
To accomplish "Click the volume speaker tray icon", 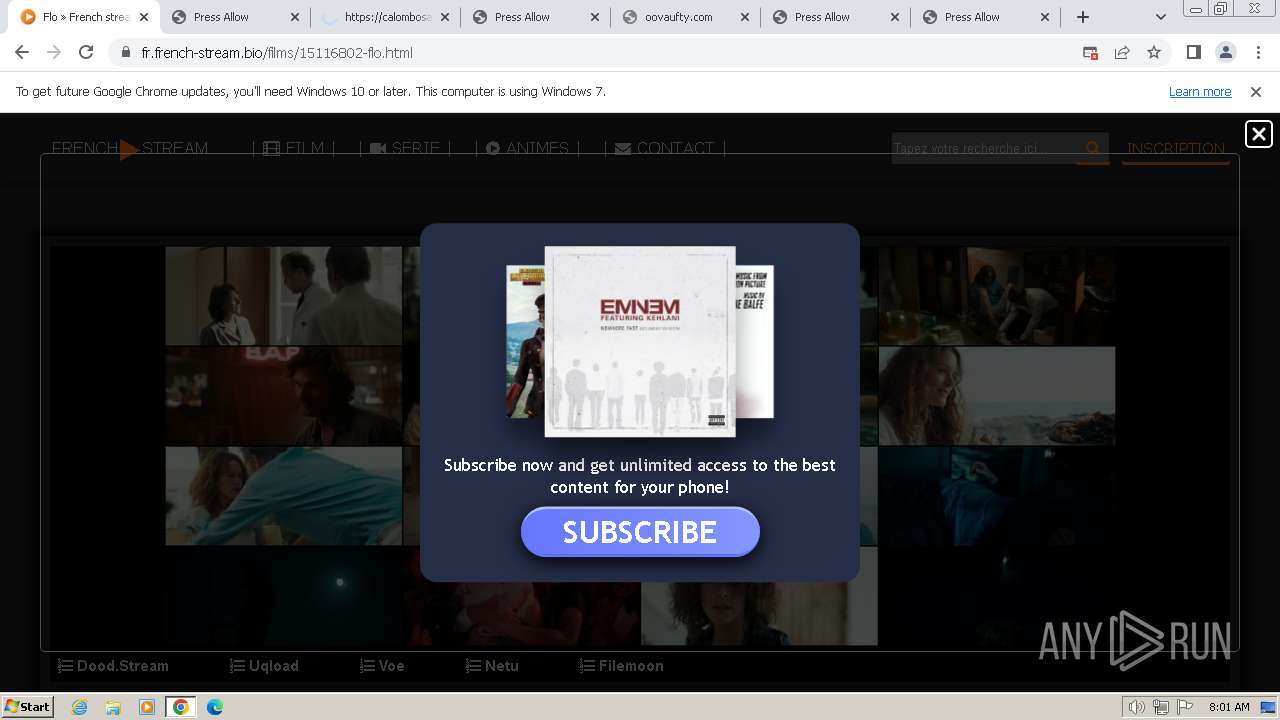I will click(x=1136, y=707).
